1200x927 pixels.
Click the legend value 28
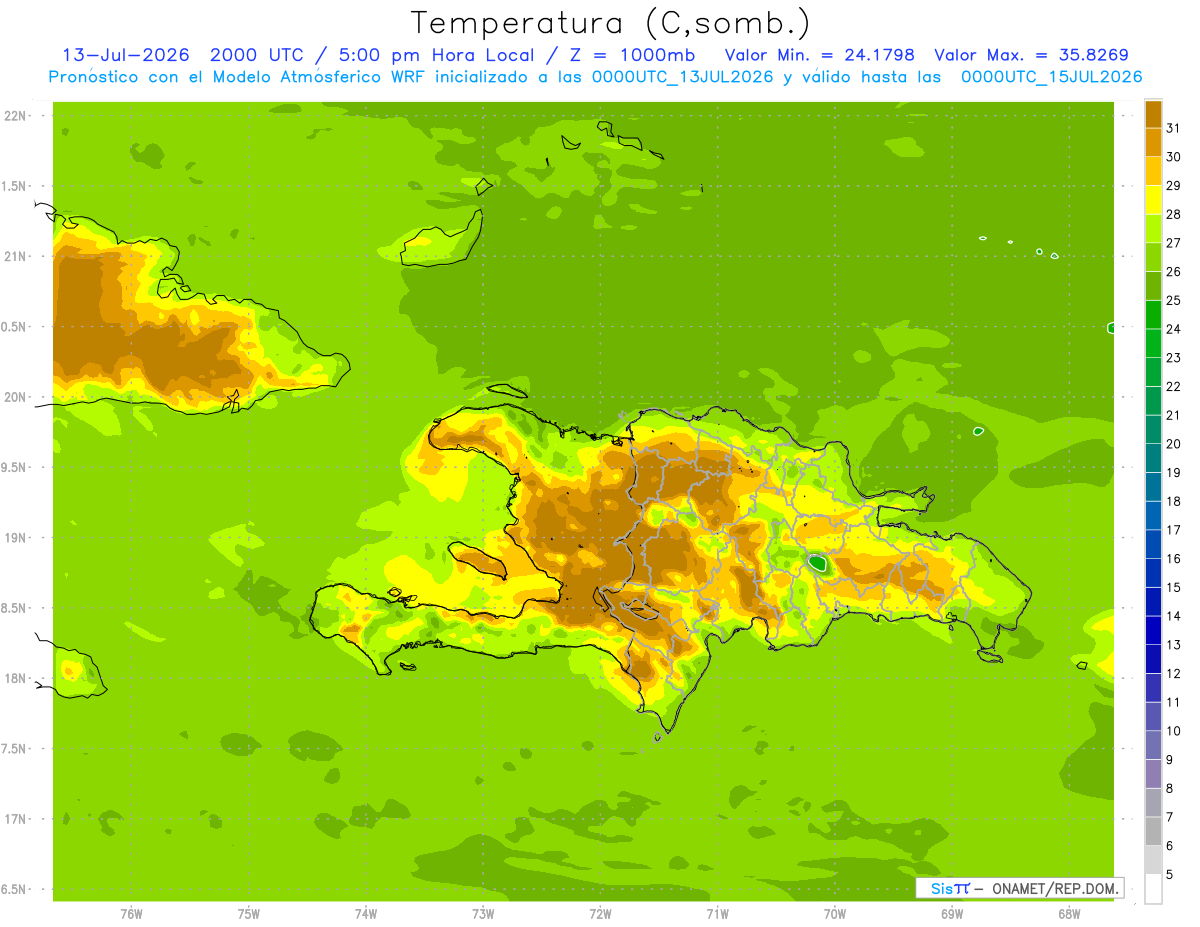click(x=1174, y=214)
